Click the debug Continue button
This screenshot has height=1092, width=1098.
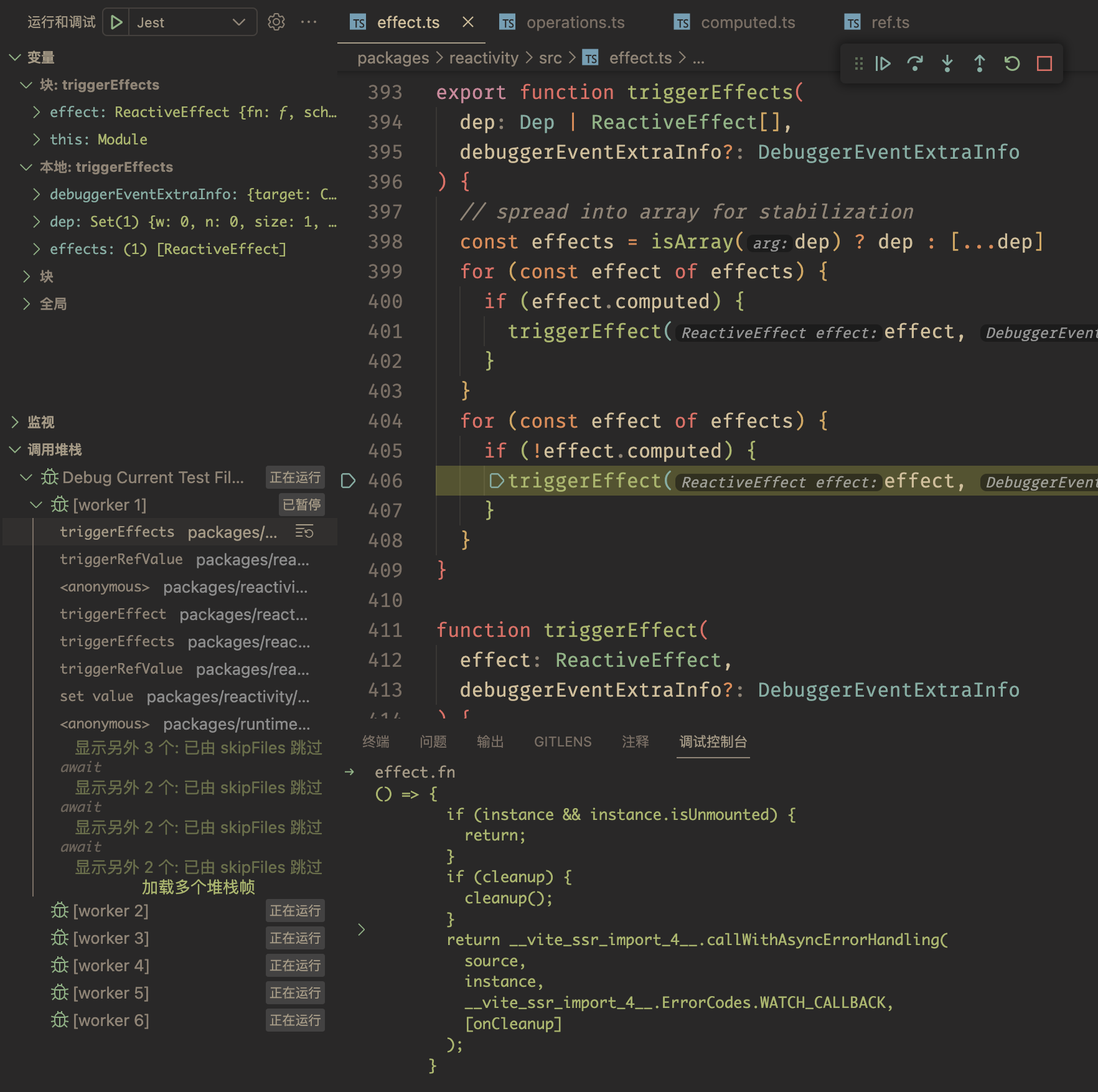tap(883, 64)
